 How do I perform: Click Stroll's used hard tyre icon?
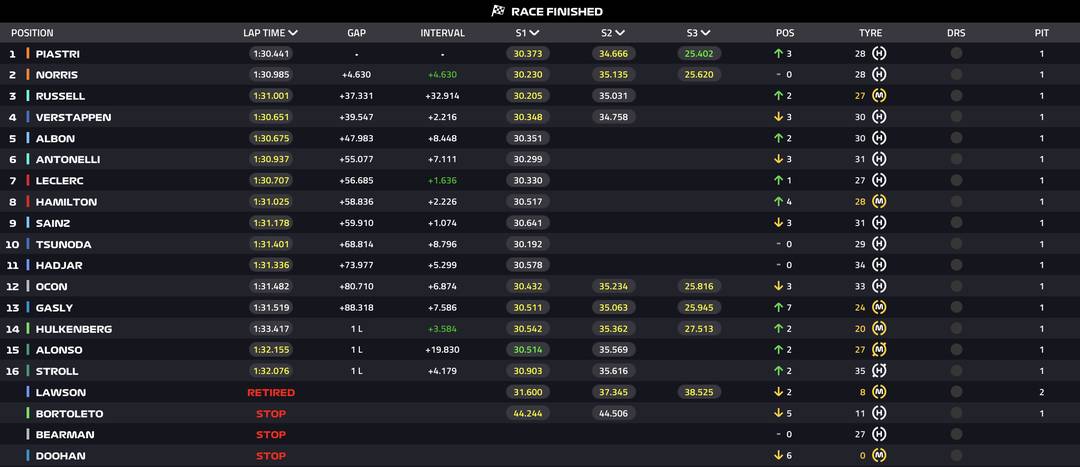pos(879,371)
